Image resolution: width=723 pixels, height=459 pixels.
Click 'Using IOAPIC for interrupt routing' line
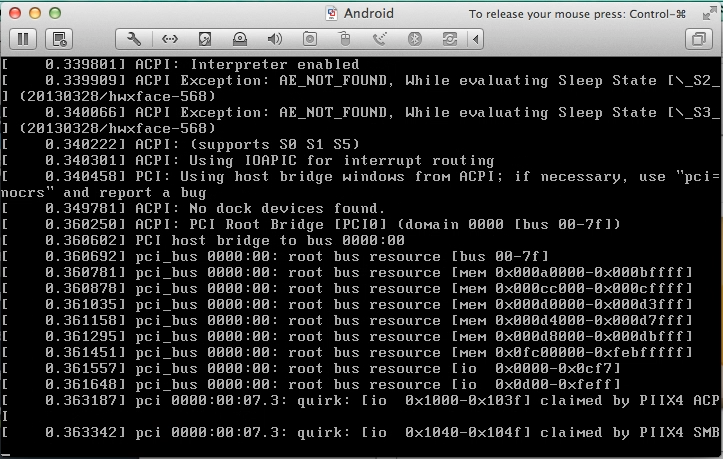tap(248, 161)
